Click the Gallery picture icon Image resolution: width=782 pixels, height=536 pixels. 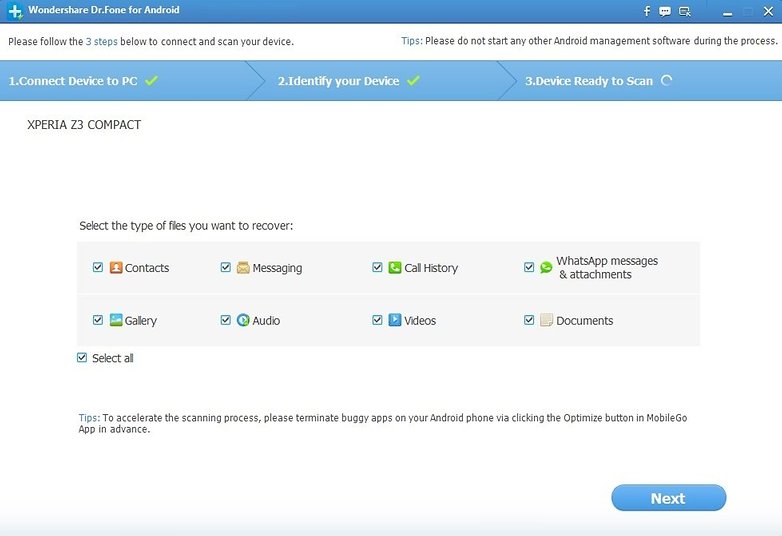(x=116, y=320)
